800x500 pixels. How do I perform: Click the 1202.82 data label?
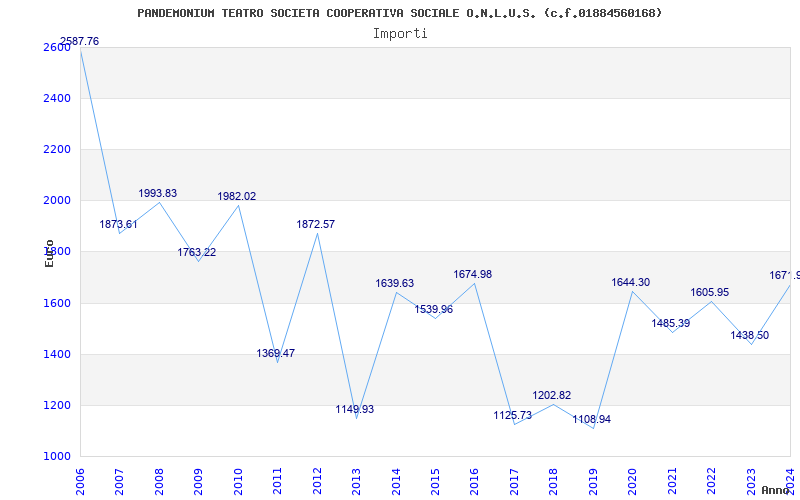coord(552,395)
